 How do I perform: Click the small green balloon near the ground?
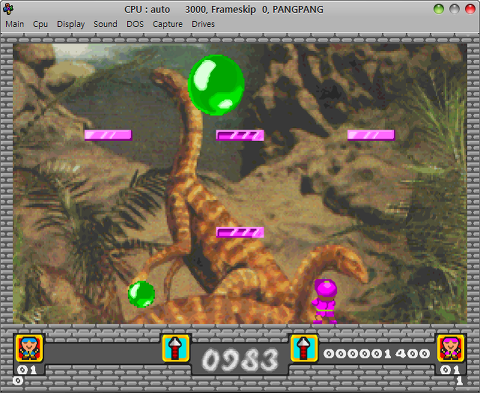[x=141, y=294]
